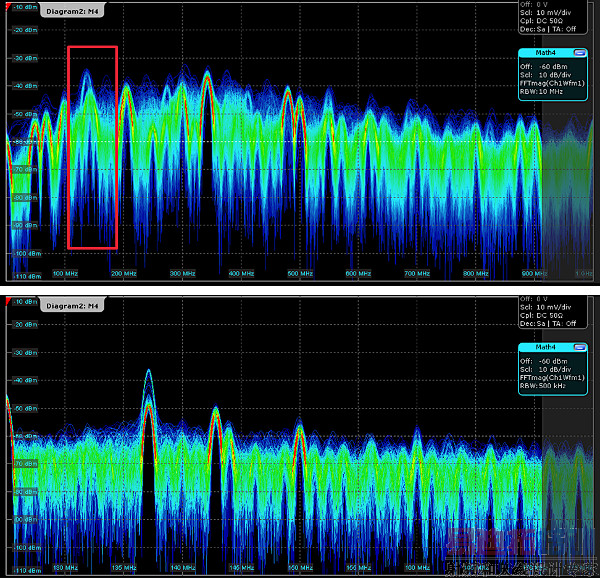Click the red zoom rectangle border near 150 MHz
This screenshot has height=579, width=600.
[92, 47]
